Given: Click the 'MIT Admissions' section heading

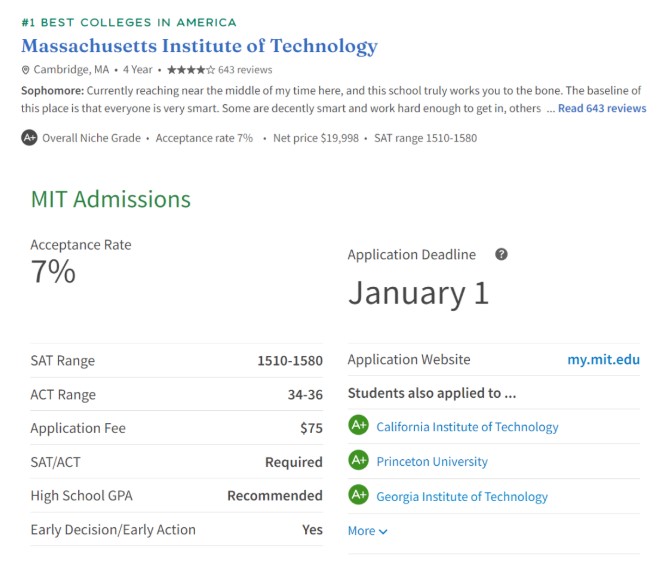Looking at the screenshot, I should [111, 199].
